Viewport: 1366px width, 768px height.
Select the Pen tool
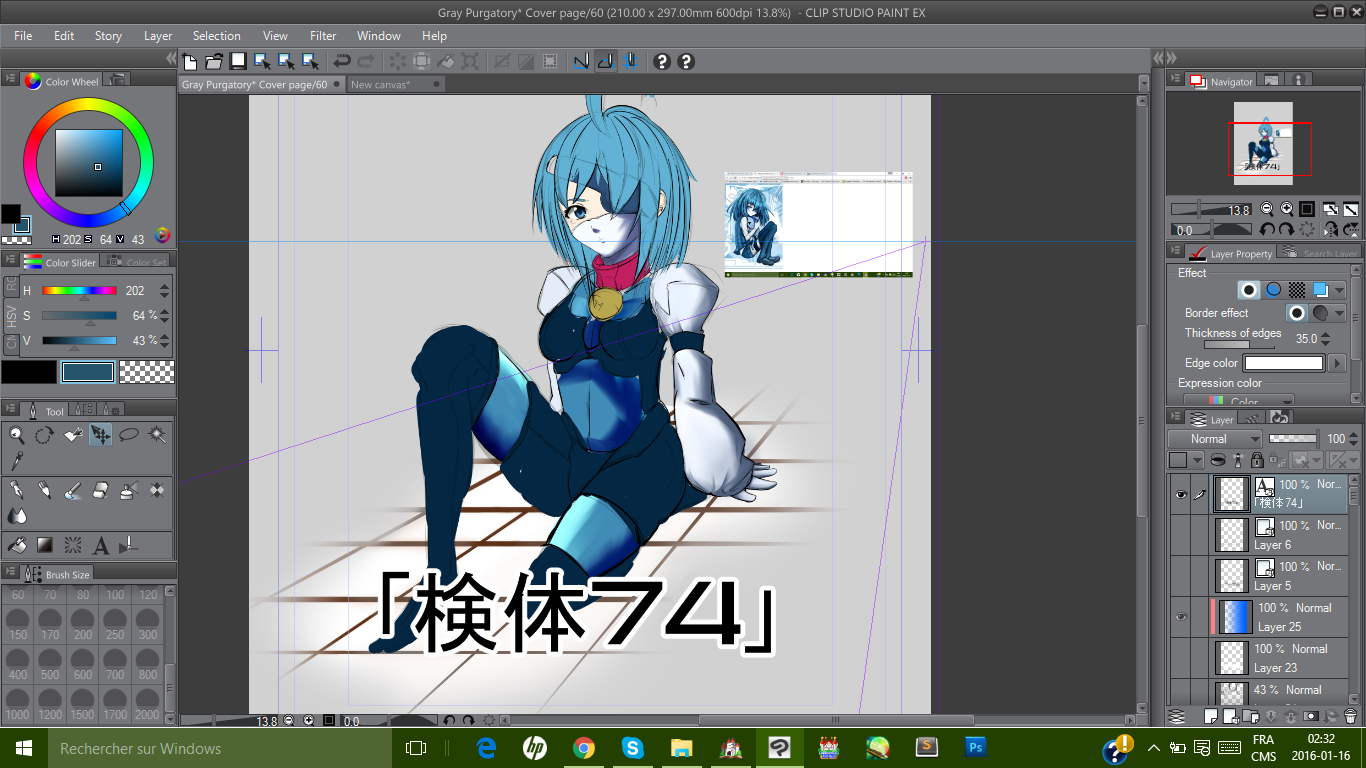point(17,490)
